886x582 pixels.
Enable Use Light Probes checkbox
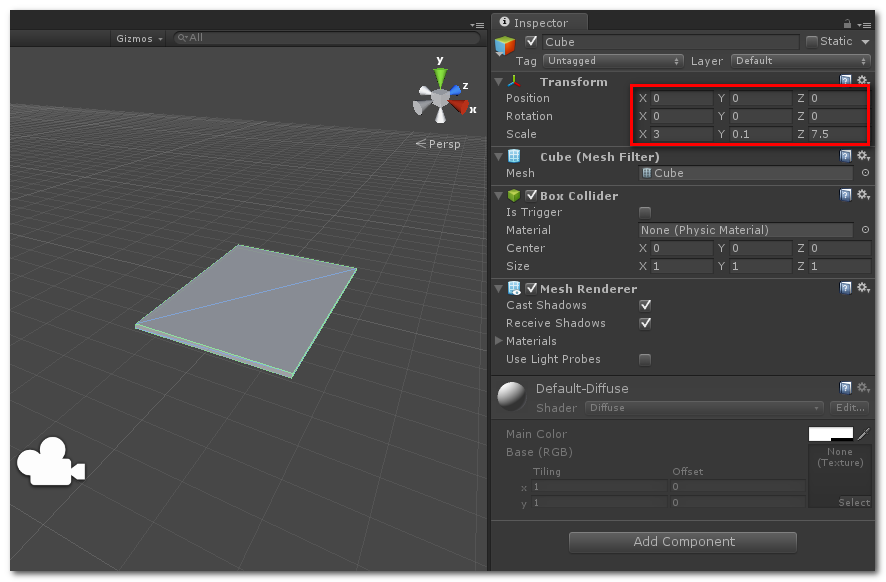coord(645,359)
